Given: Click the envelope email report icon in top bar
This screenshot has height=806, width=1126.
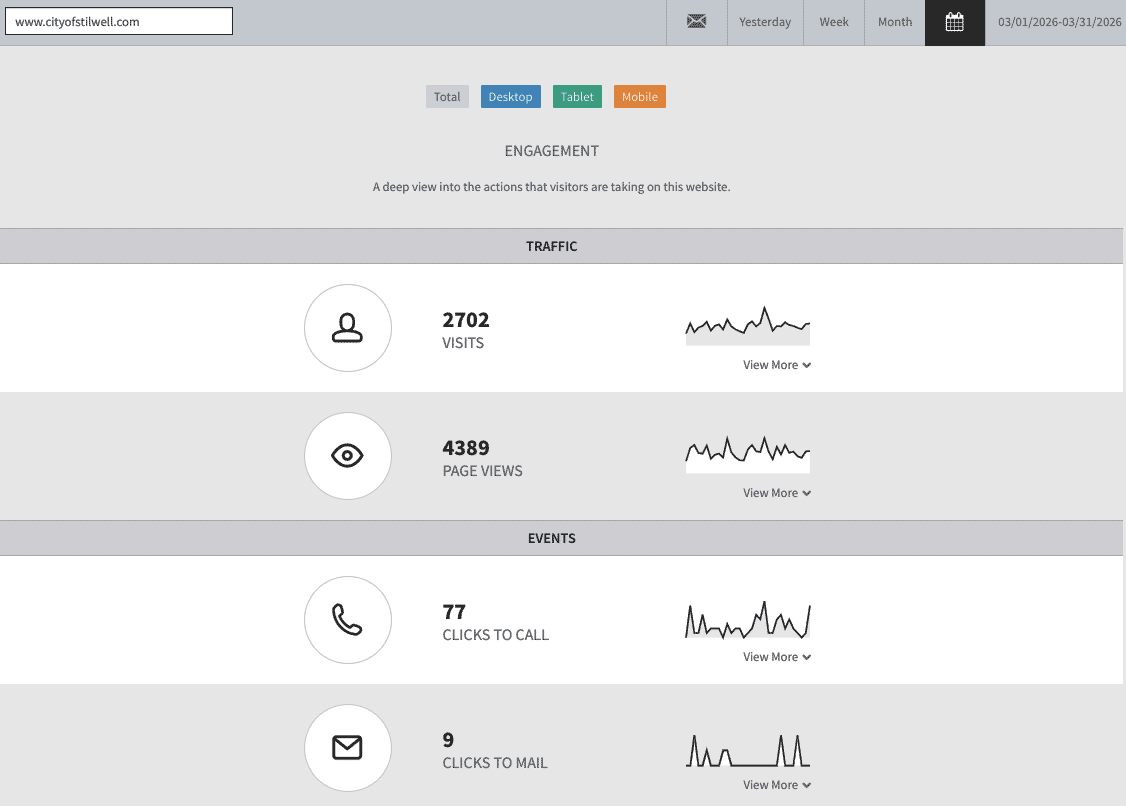Looking at the screenshot, I should [x=697, y=22].
